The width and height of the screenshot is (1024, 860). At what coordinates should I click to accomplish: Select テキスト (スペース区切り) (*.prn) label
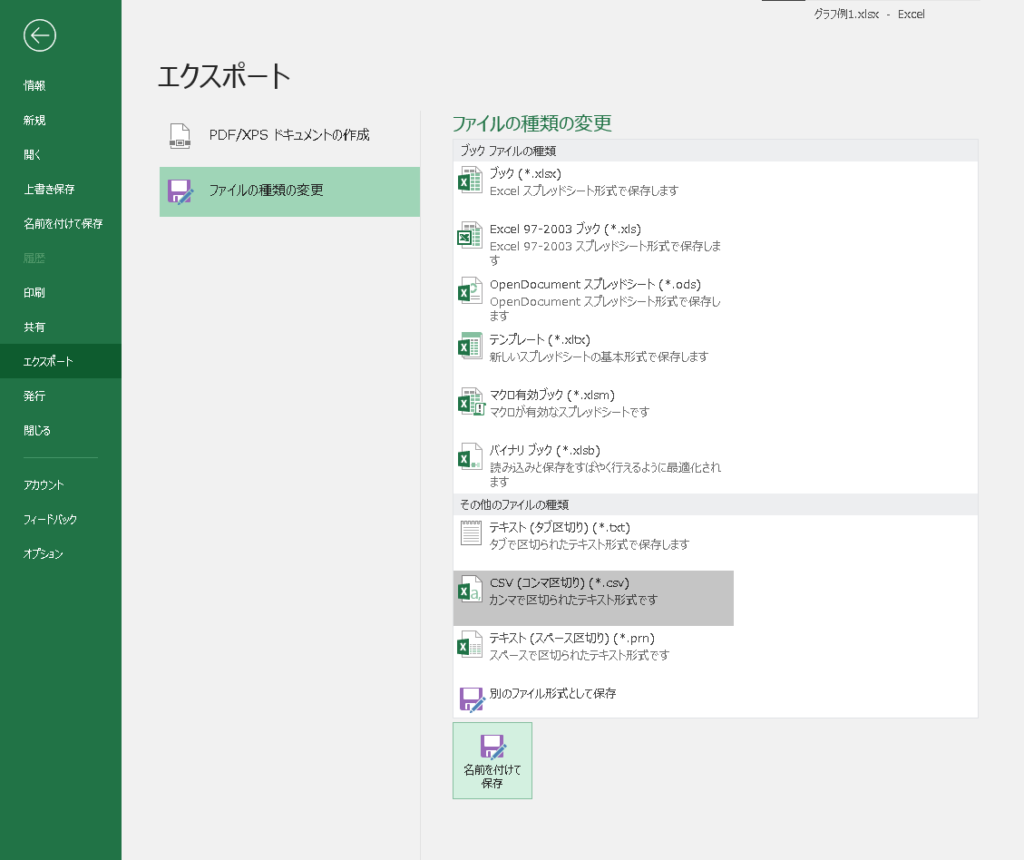(x=572, y=639)
